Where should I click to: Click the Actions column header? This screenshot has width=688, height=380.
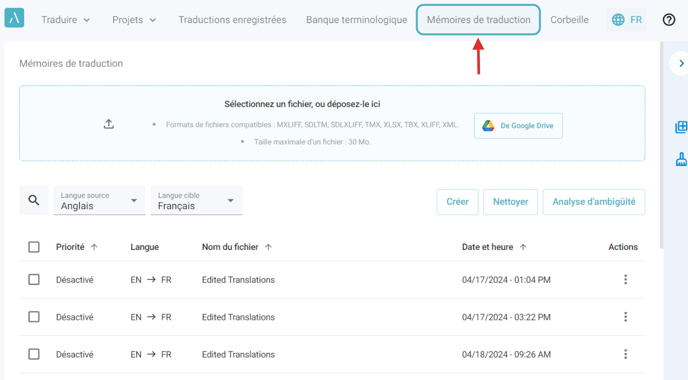tap(623, 247)
